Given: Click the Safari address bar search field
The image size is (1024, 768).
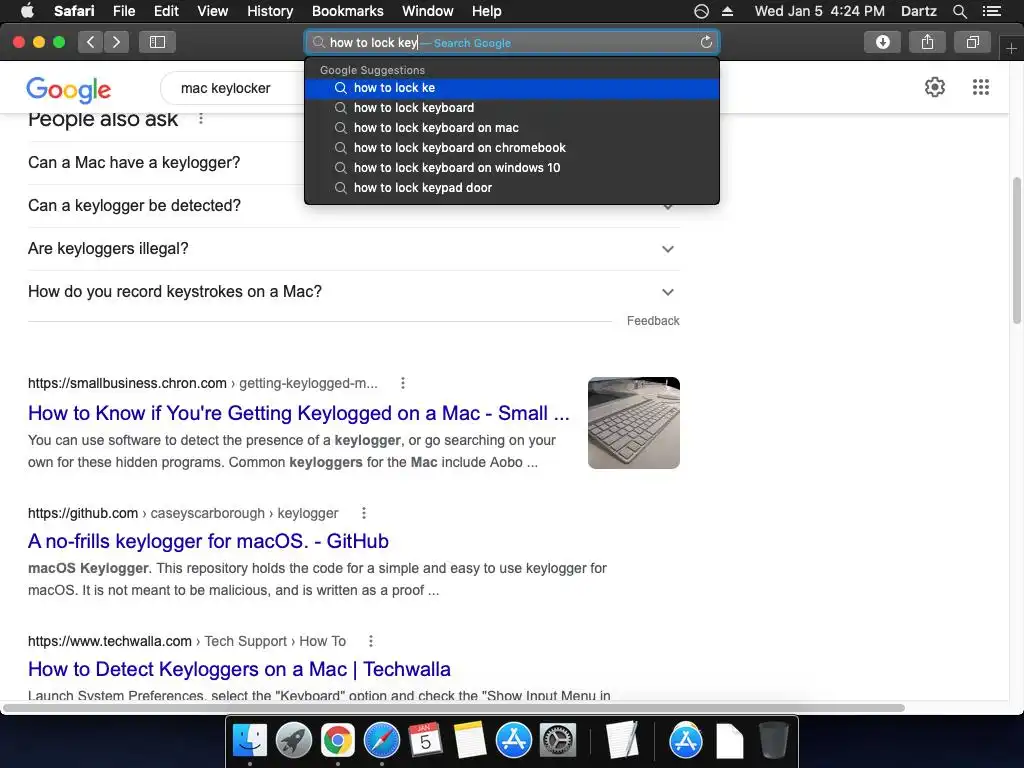Looking at the screenshot, I should point(512,42).
